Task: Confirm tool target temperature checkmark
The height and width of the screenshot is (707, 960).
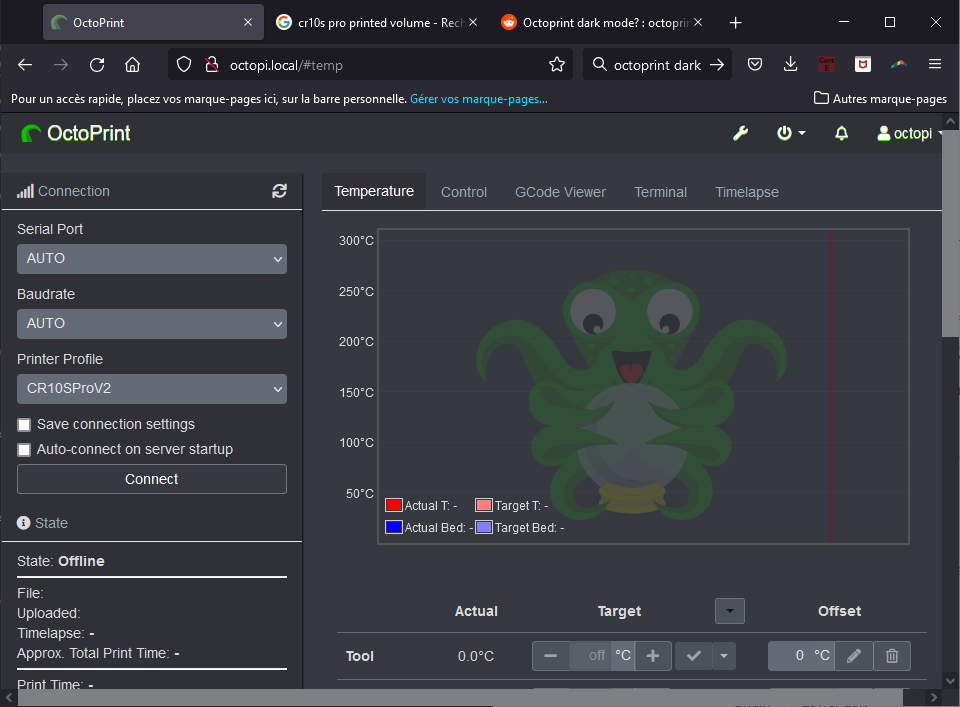Action: [x=694, y=656]
